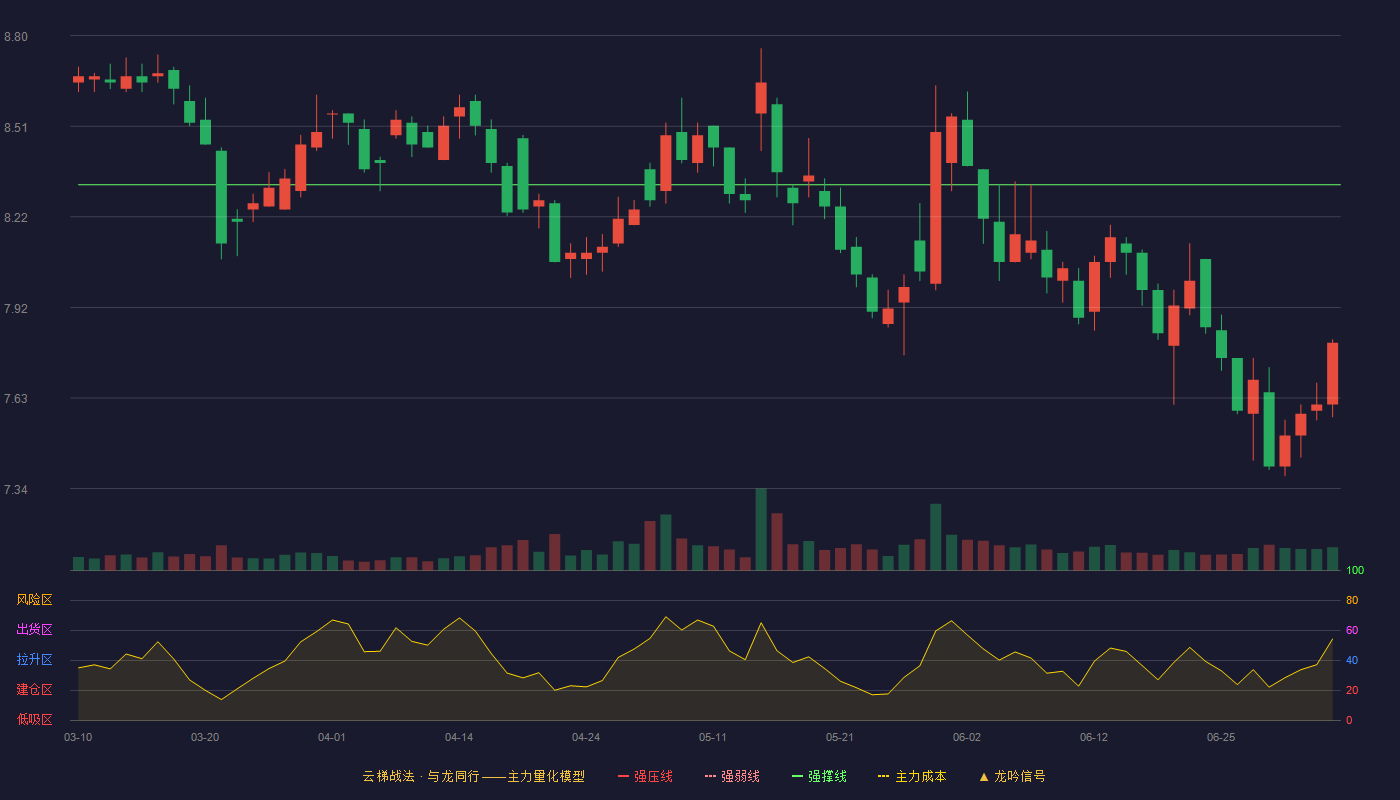Screen dimensions: 1400x800
Task: Click the 05-11 date label
Action: point(713,737)
